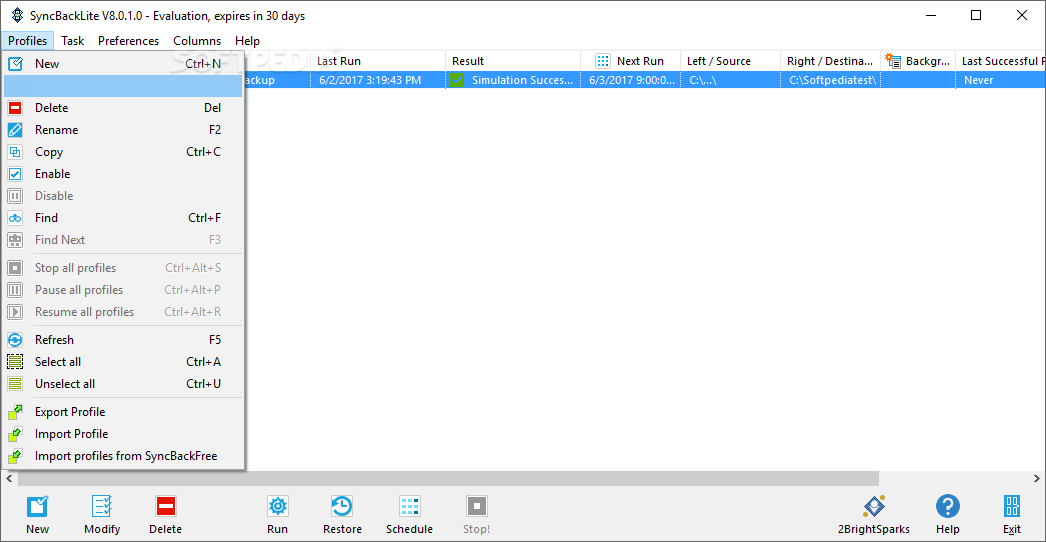The image size is (1046, 542).
Task: Click the C:\...\ source cell
Action: 730,80
